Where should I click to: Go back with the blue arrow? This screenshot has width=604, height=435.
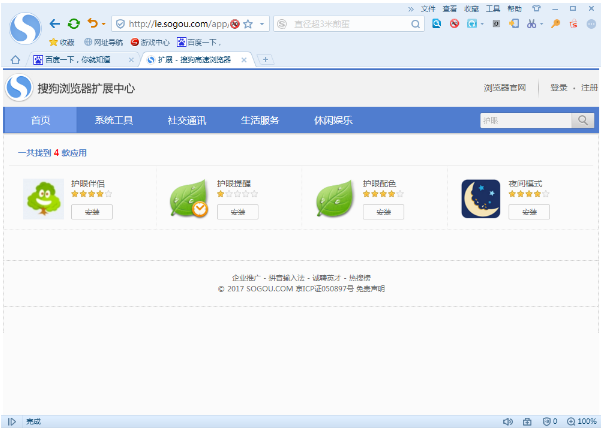pos(55,24)
